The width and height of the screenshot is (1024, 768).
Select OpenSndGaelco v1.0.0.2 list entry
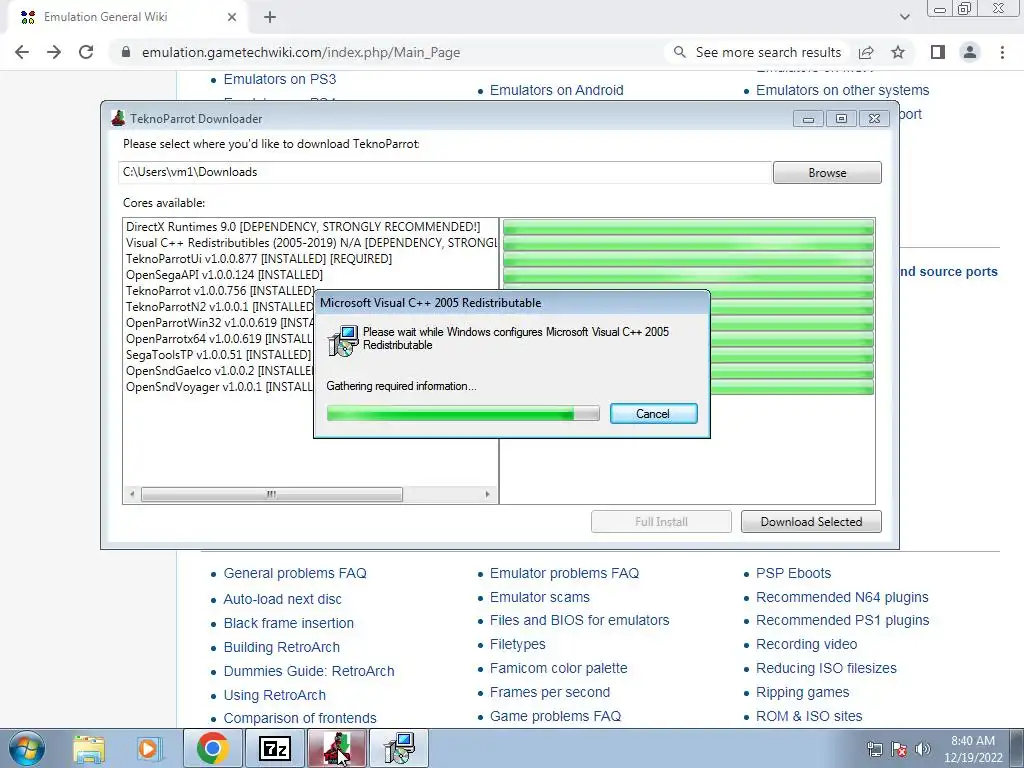pyautogui.click(x=219, y=370)
